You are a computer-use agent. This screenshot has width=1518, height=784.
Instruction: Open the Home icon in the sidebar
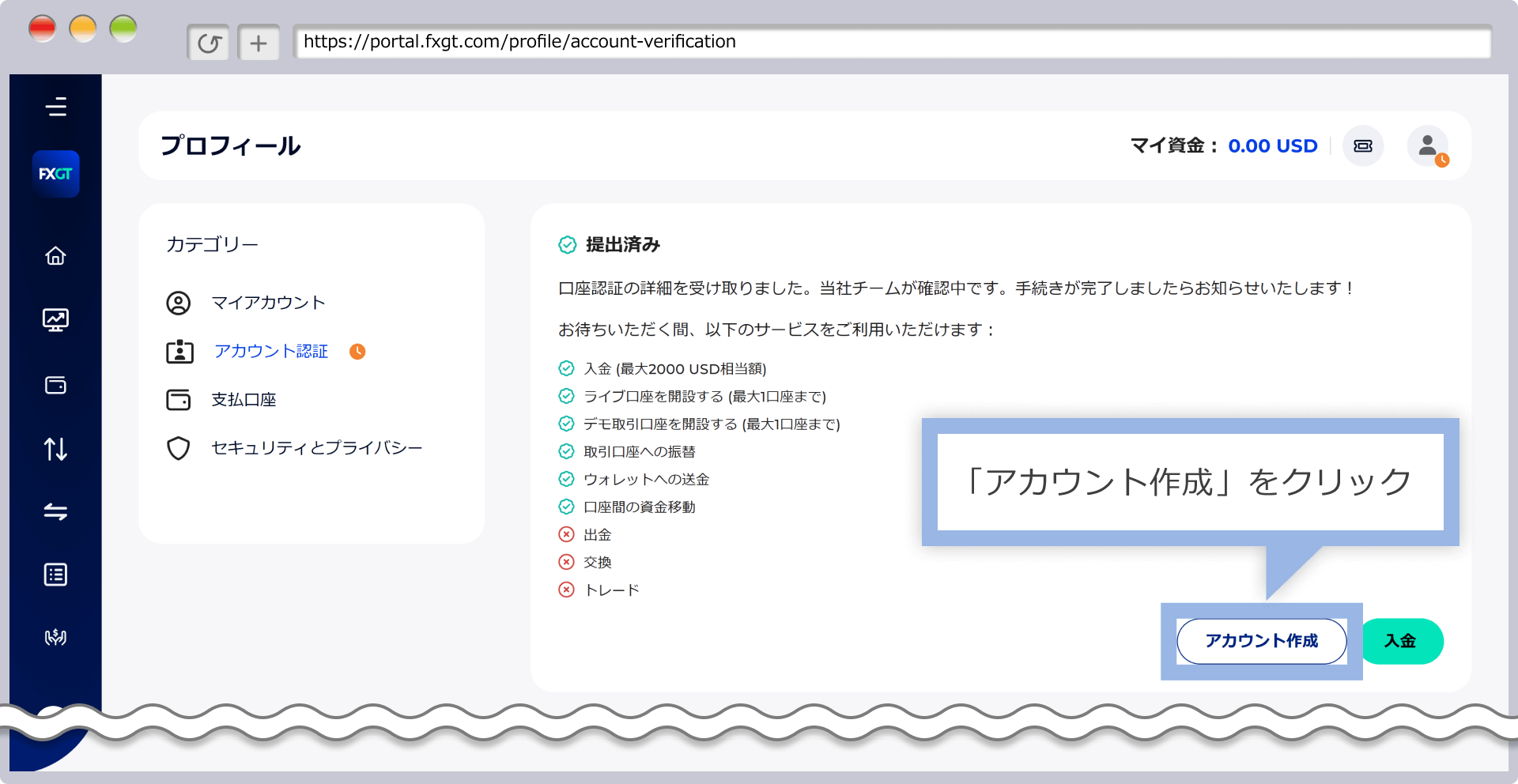click(55, 255)
